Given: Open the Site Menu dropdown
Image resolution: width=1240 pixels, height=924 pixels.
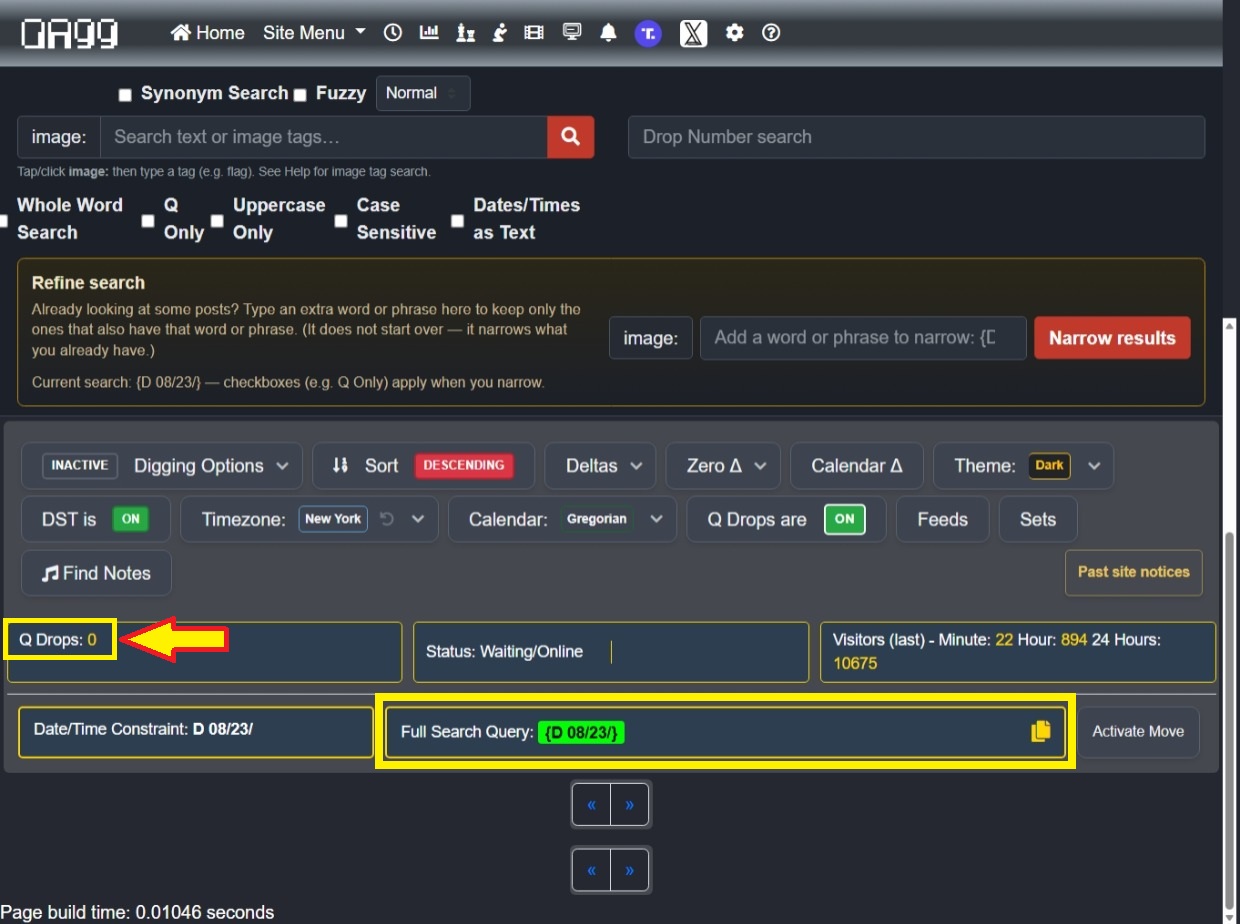Looking at the screenshot, I should click(x=315, y=33).
